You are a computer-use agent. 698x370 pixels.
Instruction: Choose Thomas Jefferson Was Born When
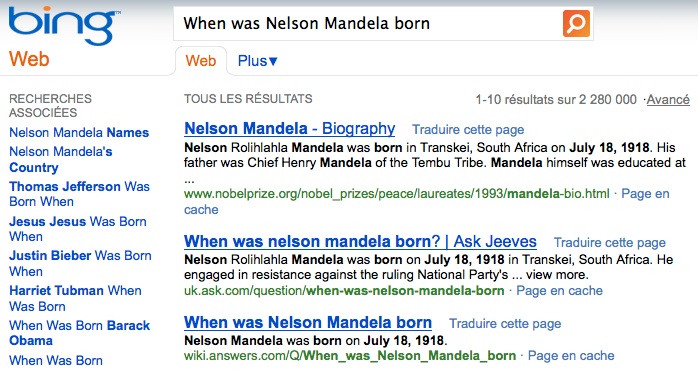pyautogui.click(x=79, y=194)
